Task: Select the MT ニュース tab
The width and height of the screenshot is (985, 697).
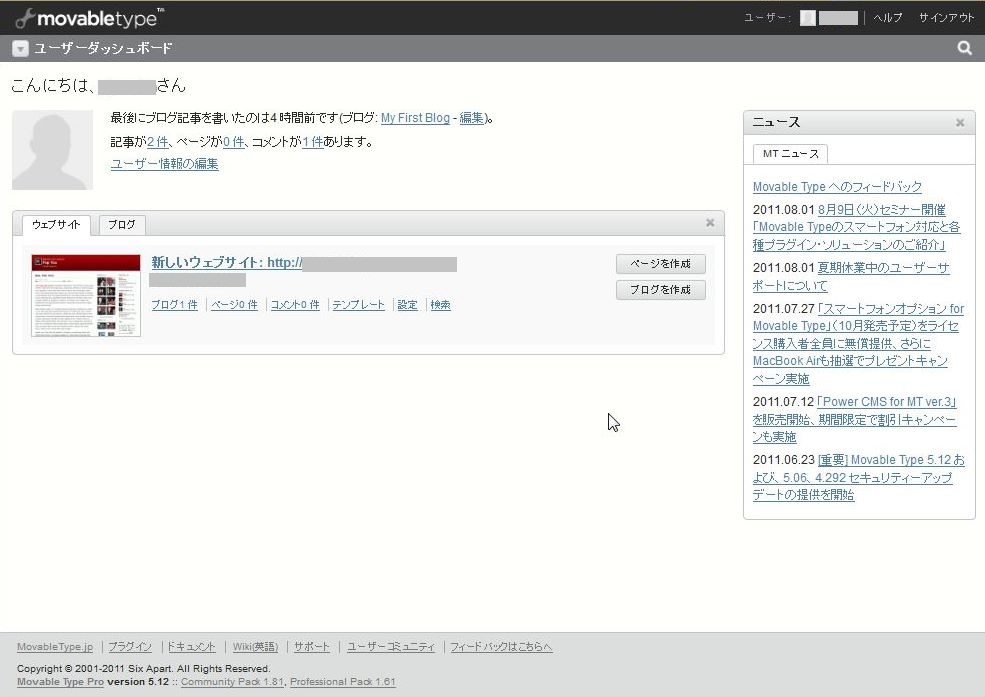Action: pyautogui.click(x=790, y=154)
